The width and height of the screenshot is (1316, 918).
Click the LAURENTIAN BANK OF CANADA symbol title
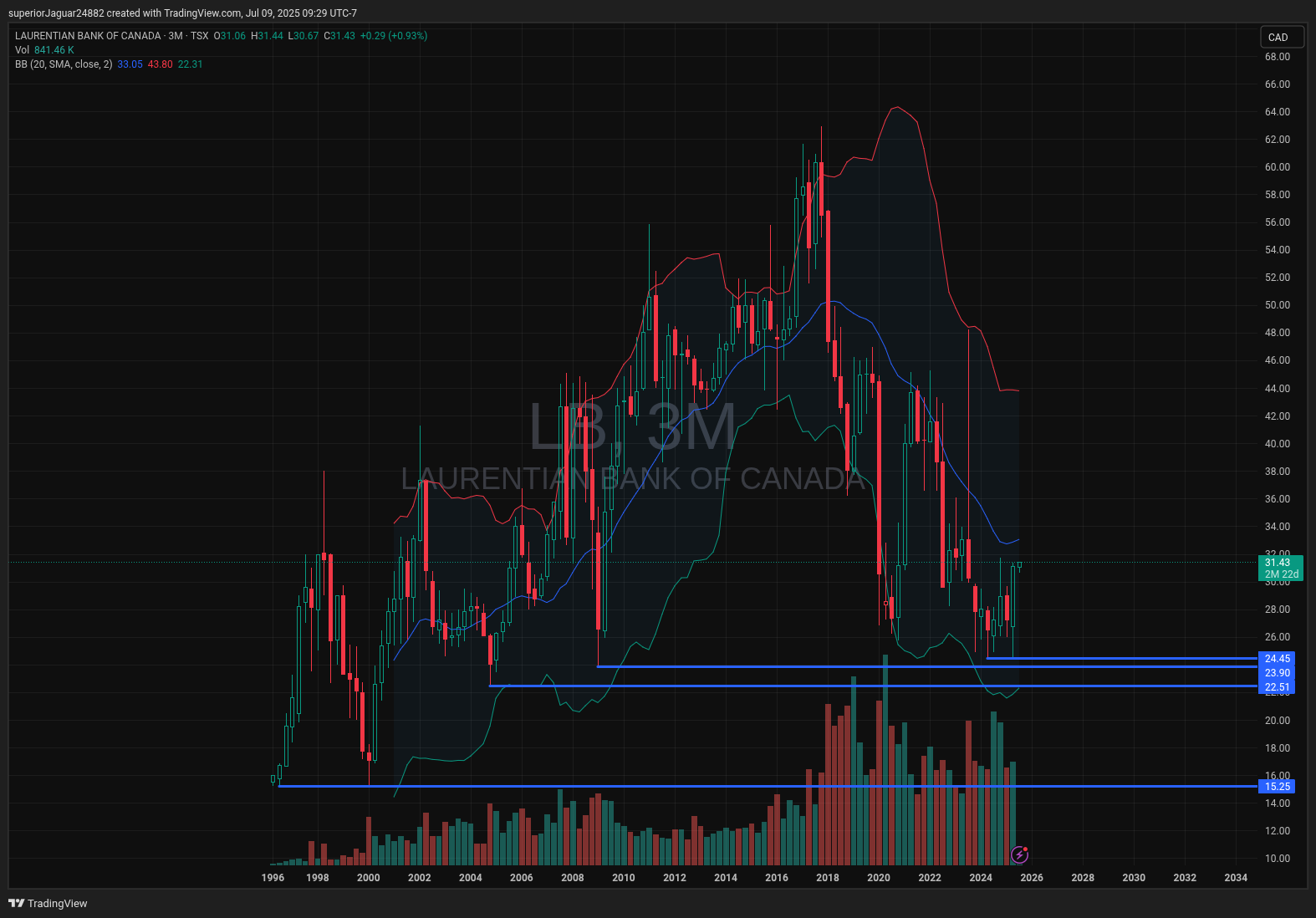click(88, 36)
